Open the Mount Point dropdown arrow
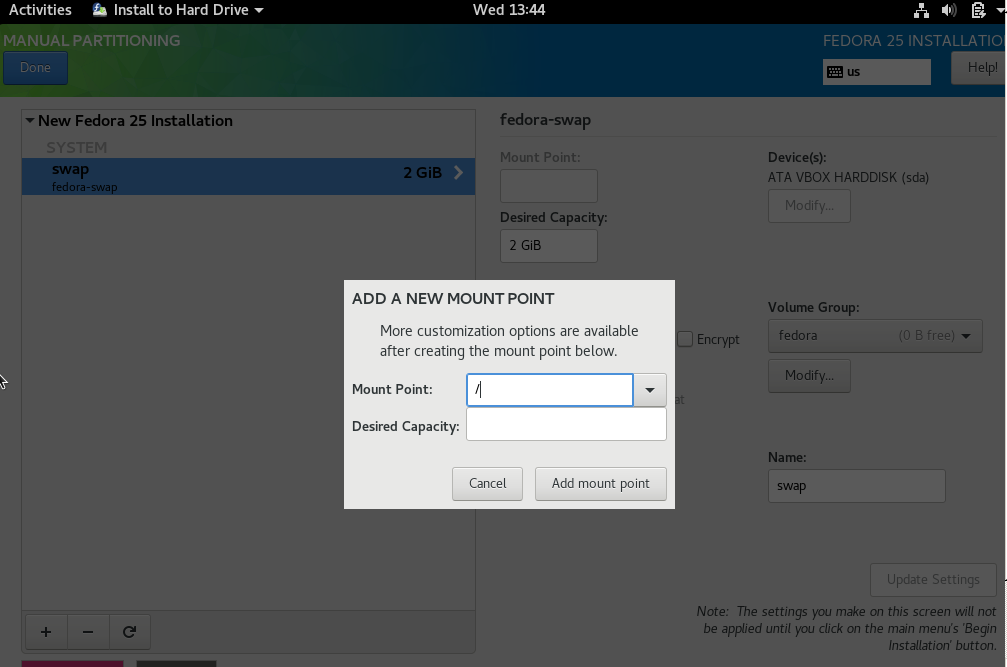Screen dimensions: 1007x667 click(650, 390)
